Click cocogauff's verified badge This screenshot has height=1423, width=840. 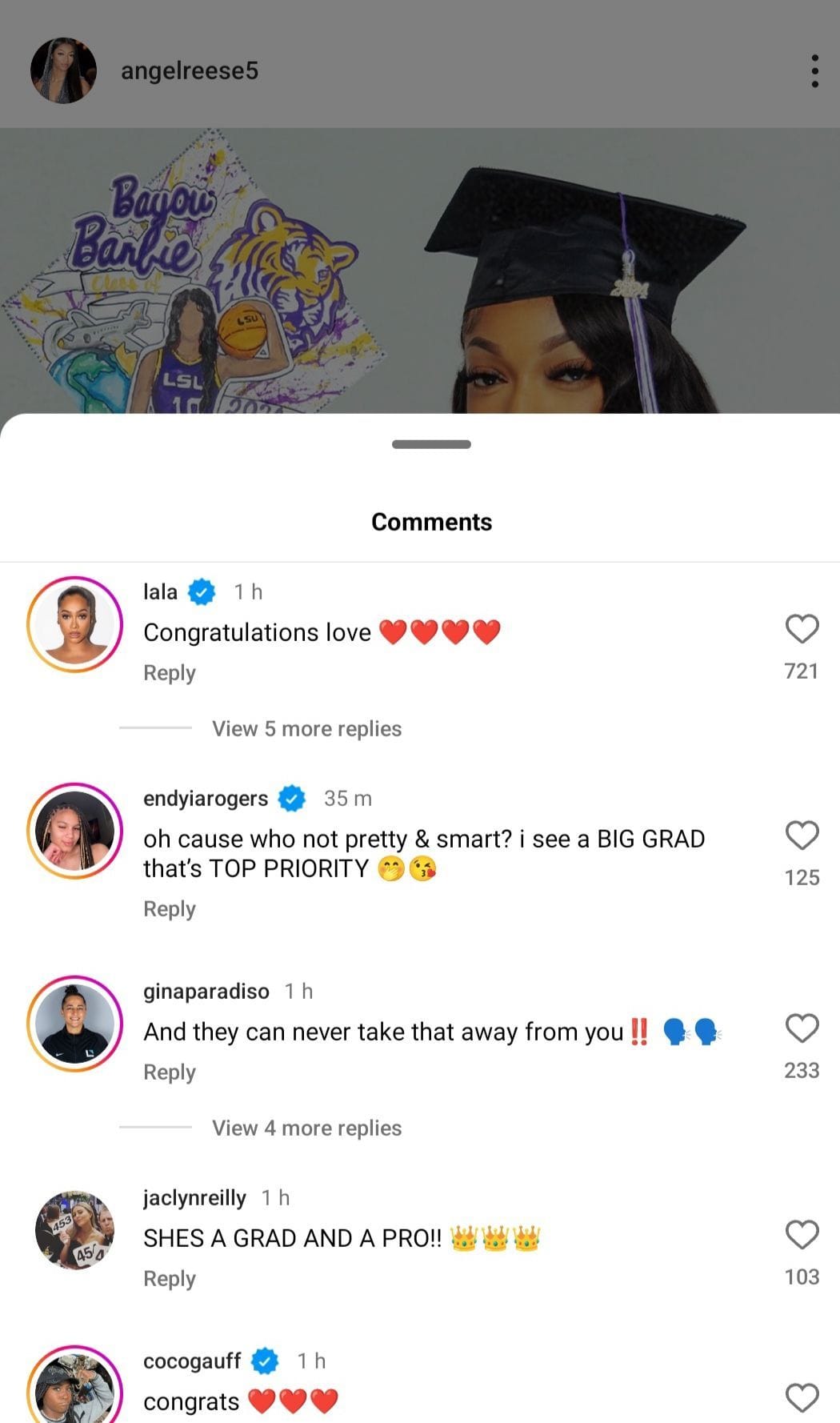click(x=265, y=1360)
